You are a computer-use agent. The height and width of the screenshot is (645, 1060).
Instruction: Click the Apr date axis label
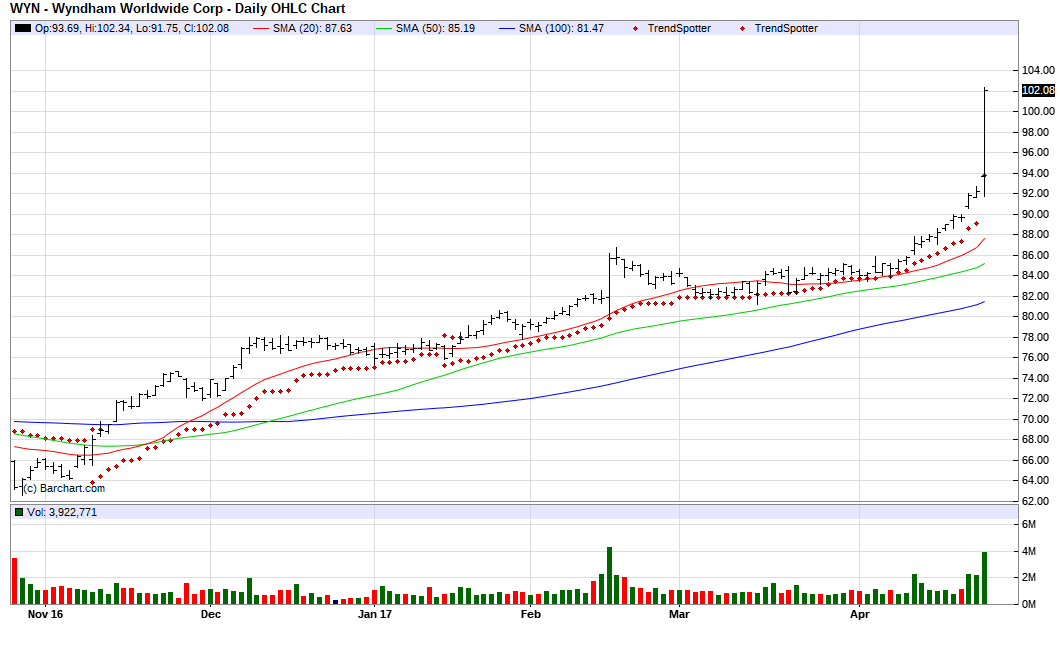coord(859,614)
